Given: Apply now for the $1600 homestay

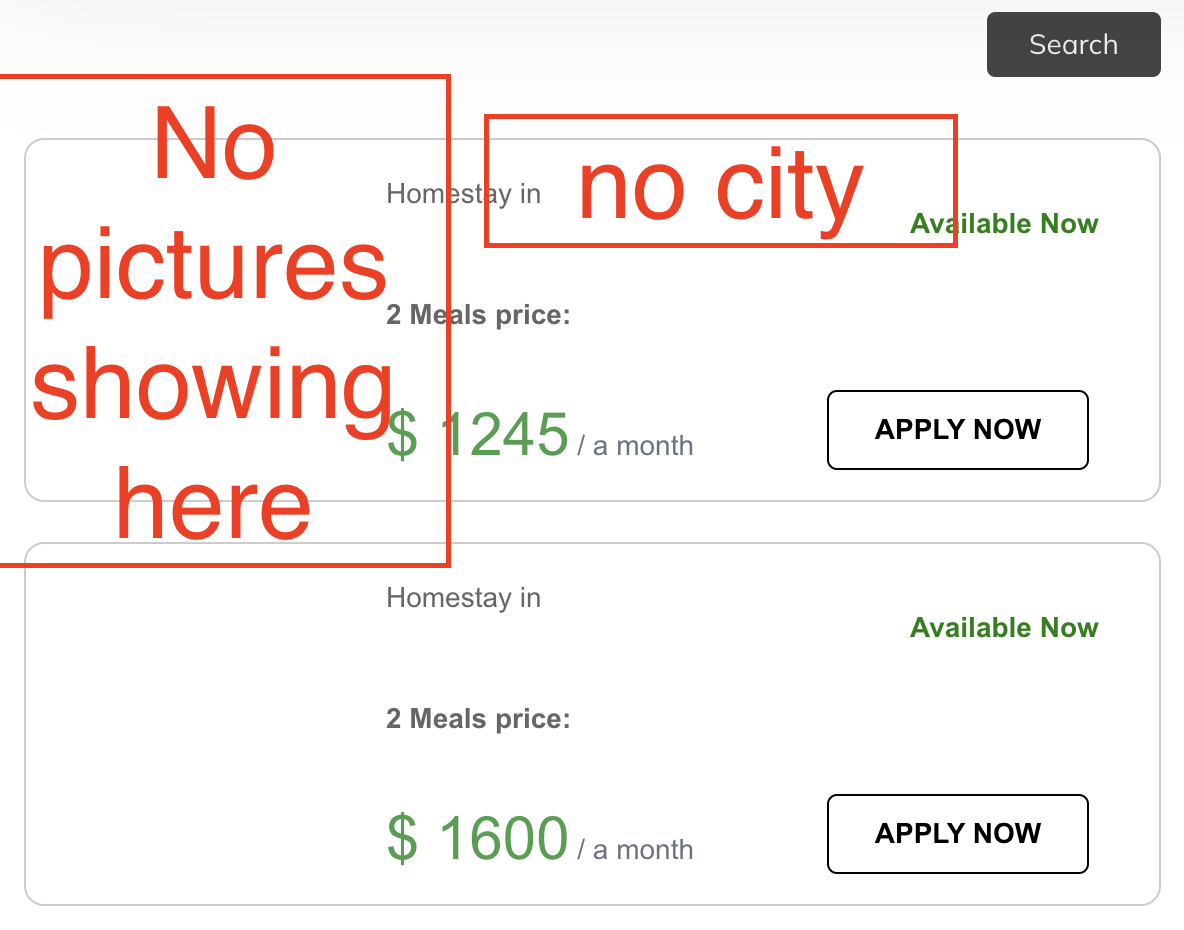Looking at the screenshot, I should click(957, 833).
